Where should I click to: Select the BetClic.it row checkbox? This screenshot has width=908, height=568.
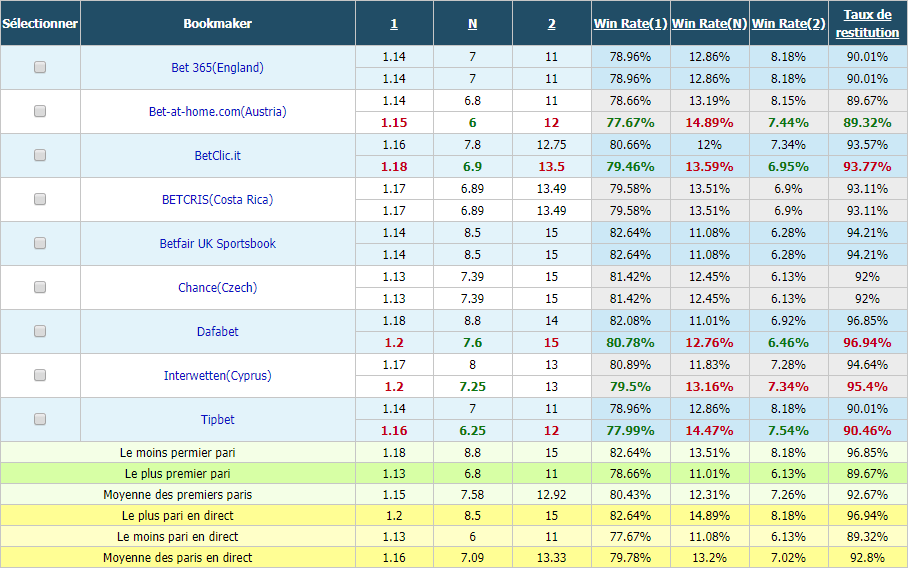40,155
